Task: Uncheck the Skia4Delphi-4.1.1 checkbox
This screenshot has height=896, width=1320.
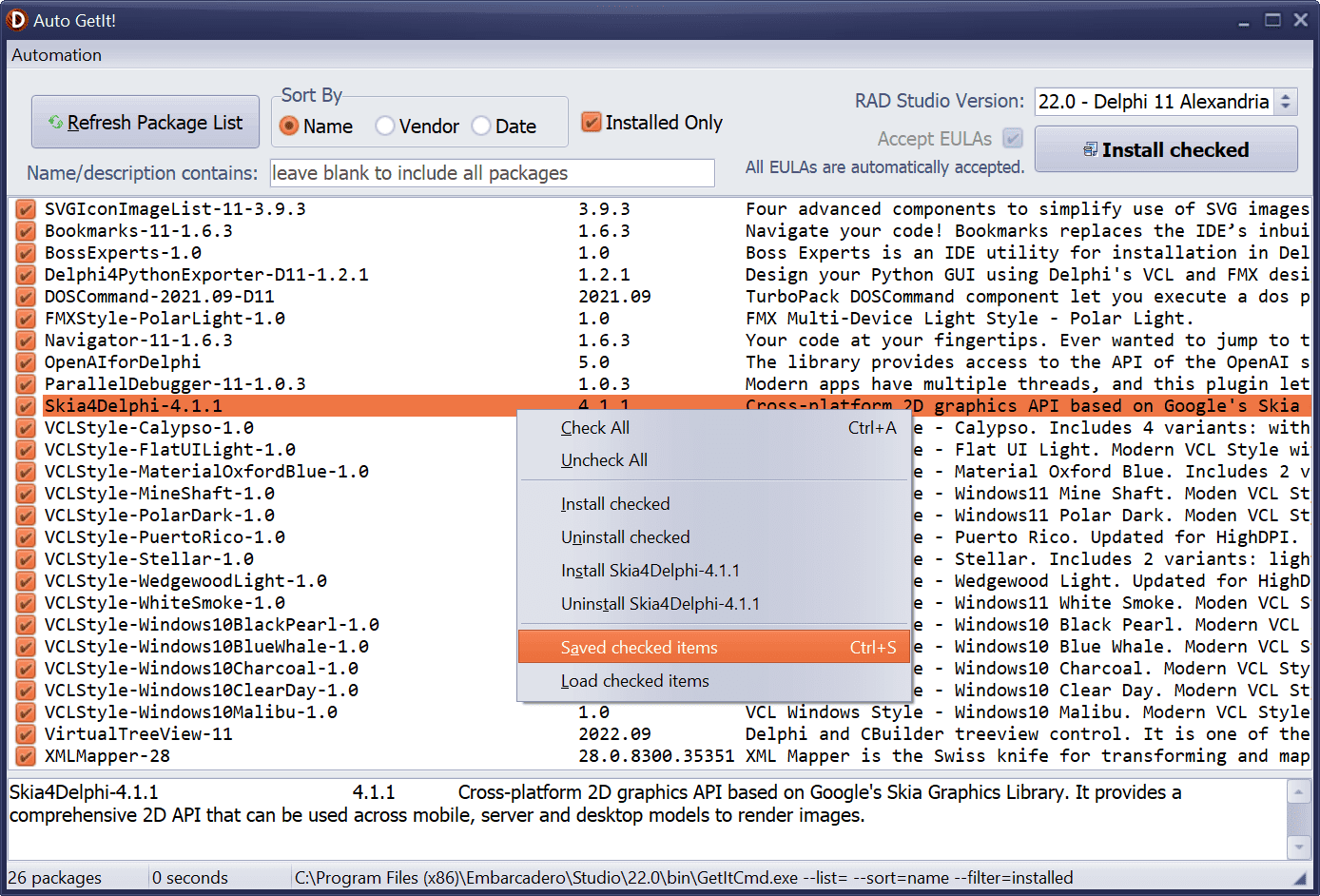Action: (27, 406)
